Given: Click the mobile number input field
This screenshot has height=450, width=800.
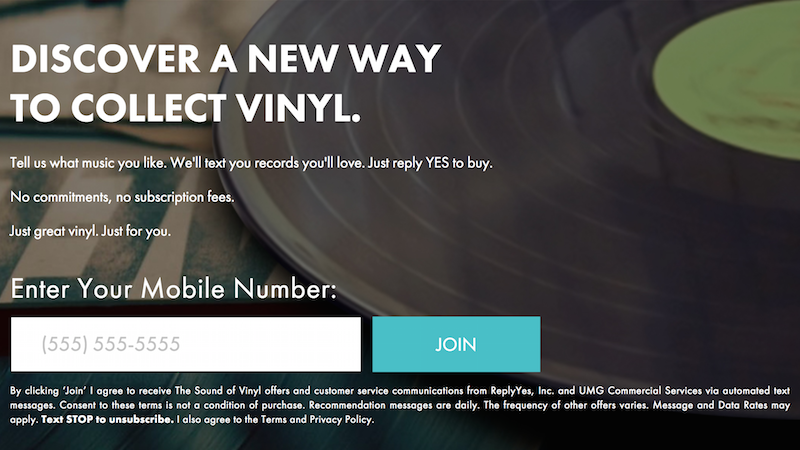Looking at the screenshot, I should point(185,345).
